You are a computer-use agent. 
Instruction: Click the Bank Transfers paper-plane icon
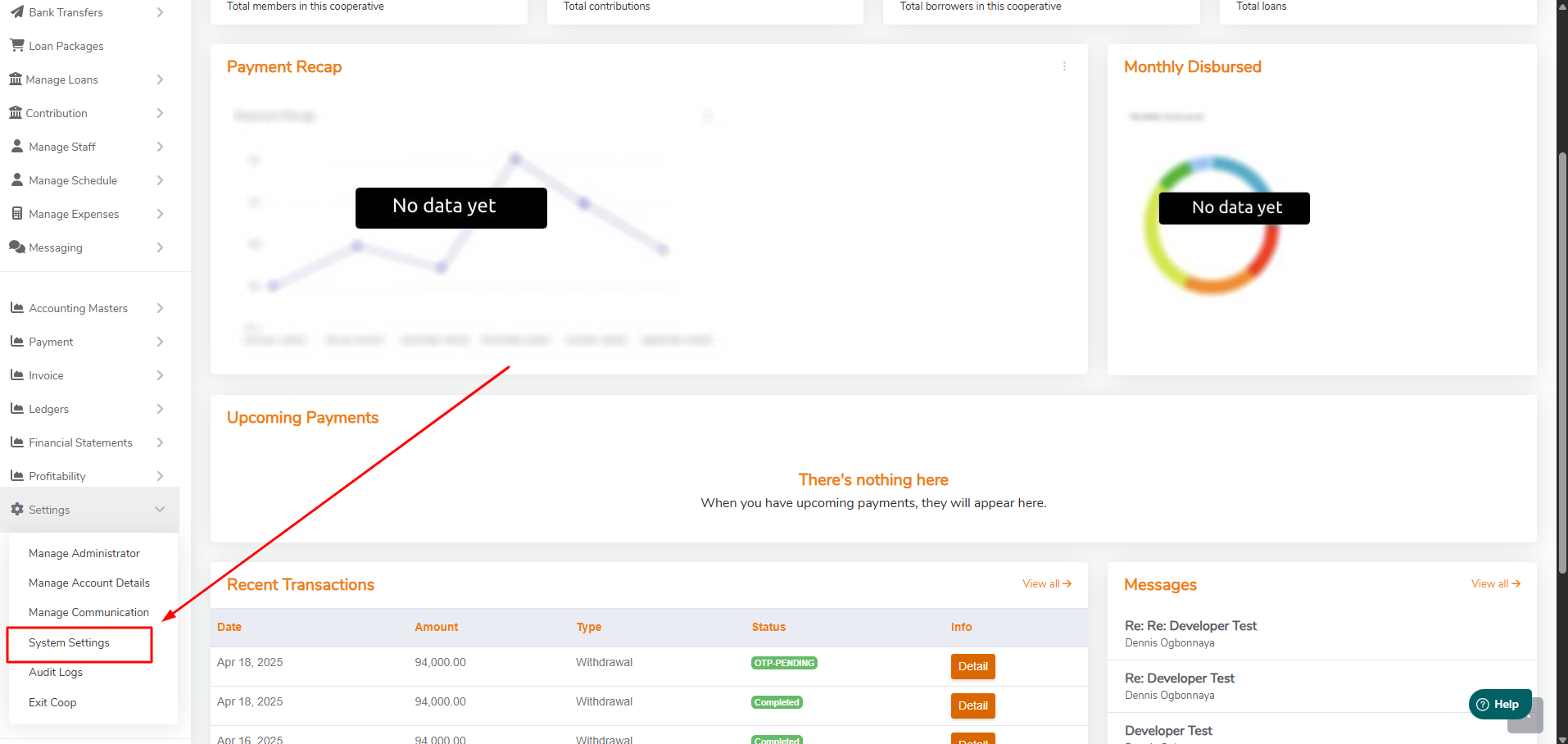coord(17,12)
